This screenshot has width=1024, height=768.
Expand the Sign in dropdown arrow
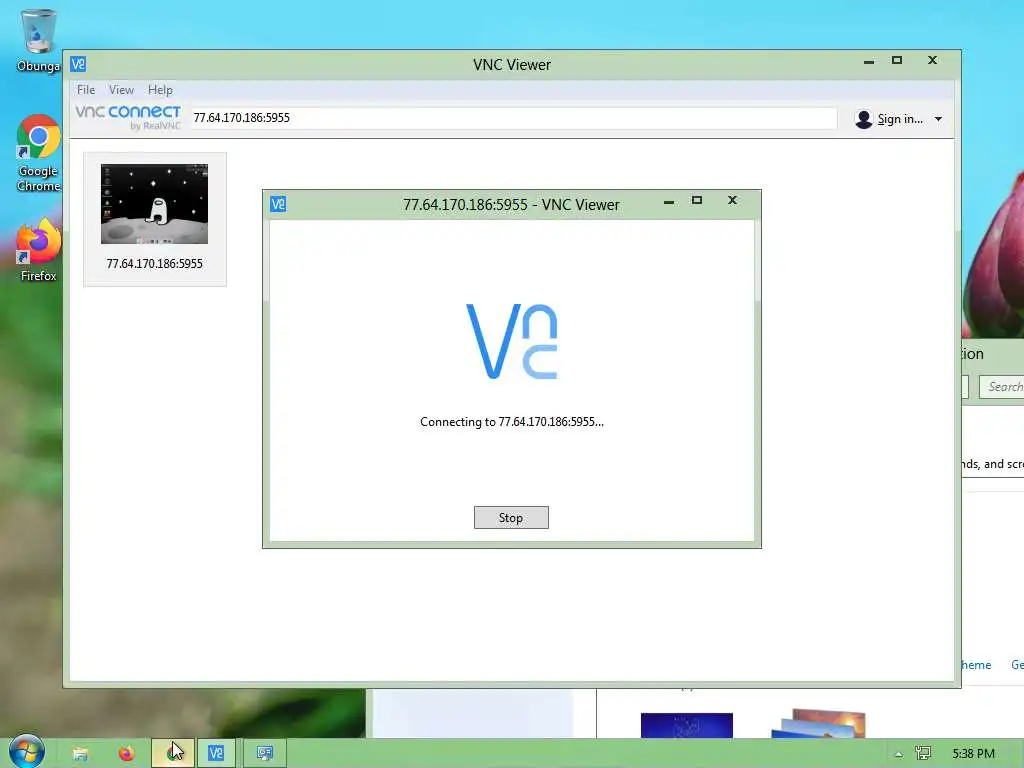[x=938, y=119]
